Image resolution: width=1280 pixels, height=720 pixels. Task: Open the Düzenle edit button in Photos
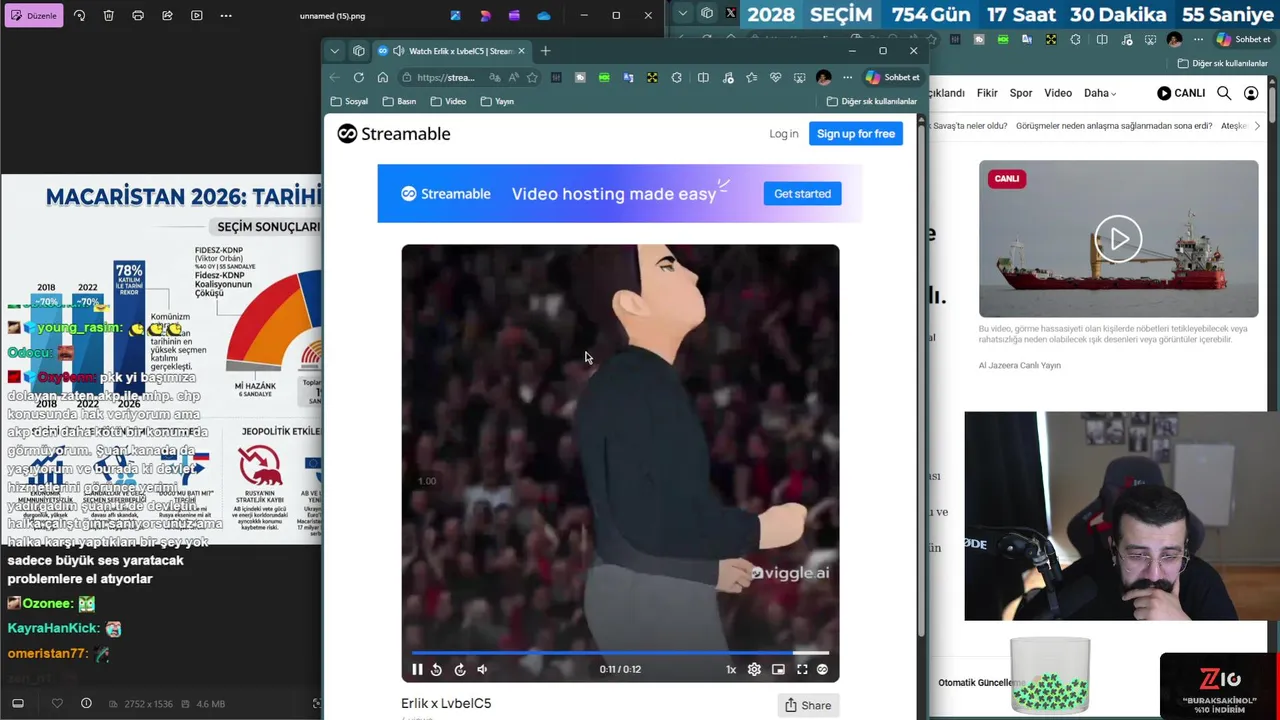(34, 16)
